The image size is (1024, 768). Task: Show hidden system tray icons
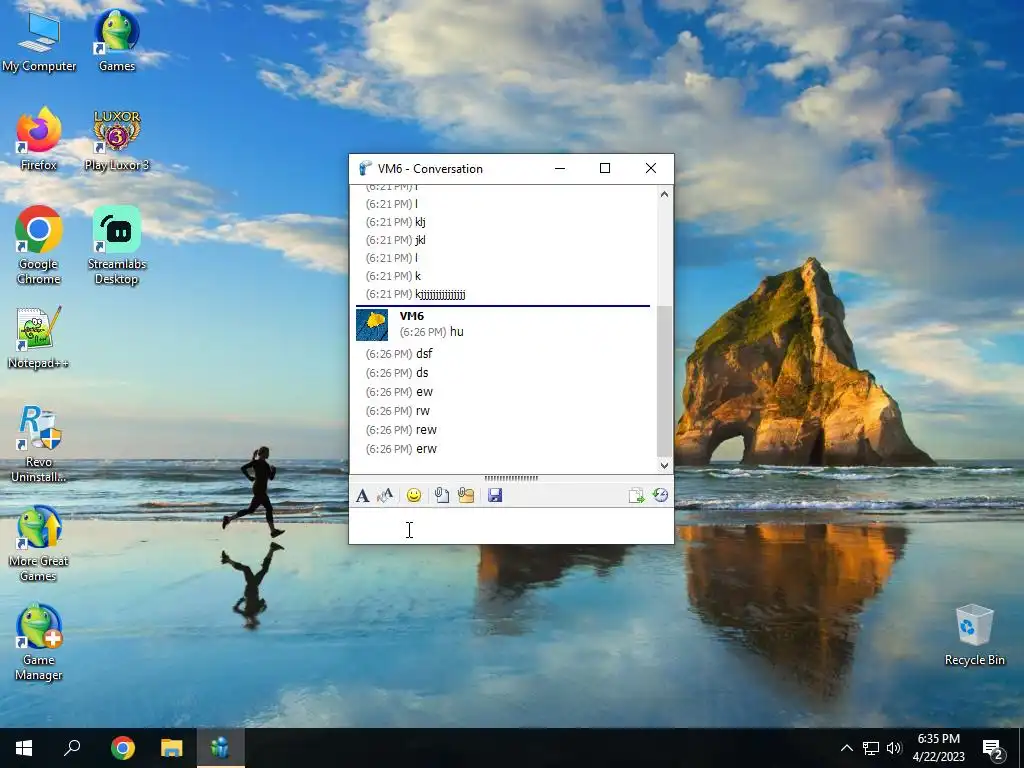[x=846, y=748]
